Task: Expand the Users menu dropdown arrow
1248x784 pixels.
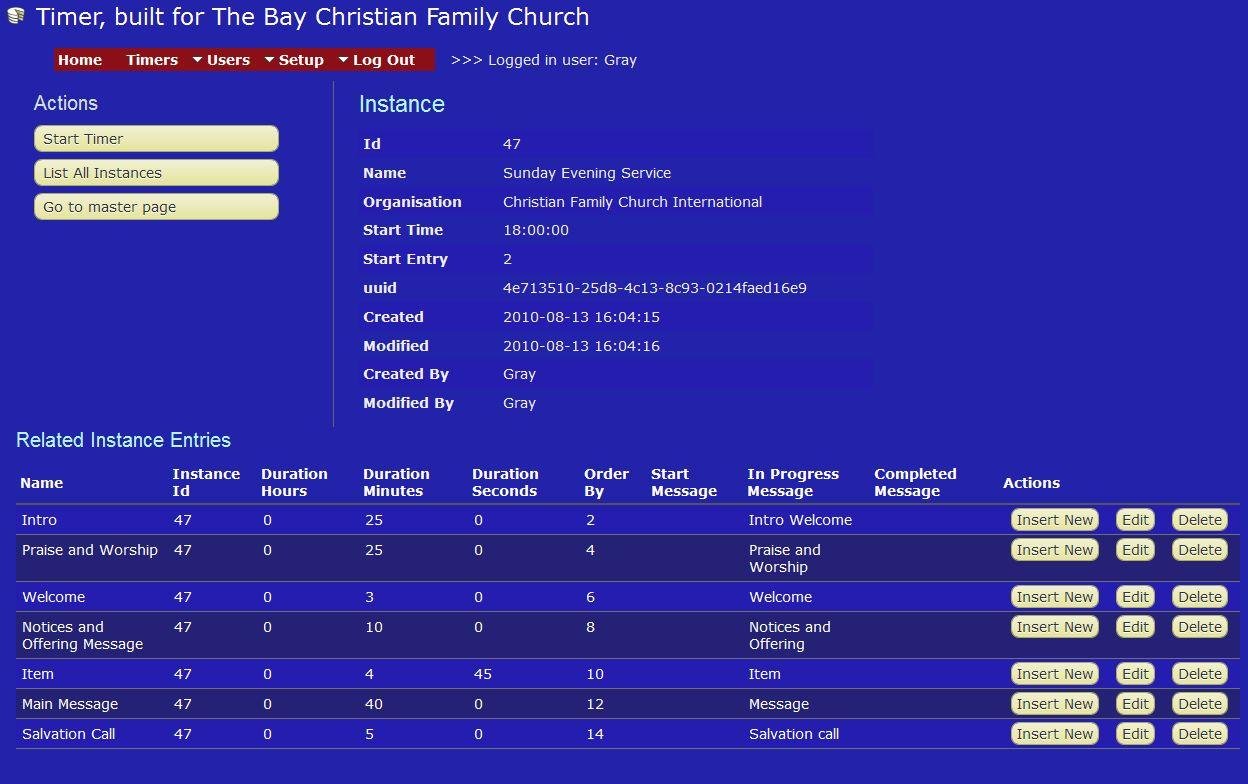Action: coord(269,60)
